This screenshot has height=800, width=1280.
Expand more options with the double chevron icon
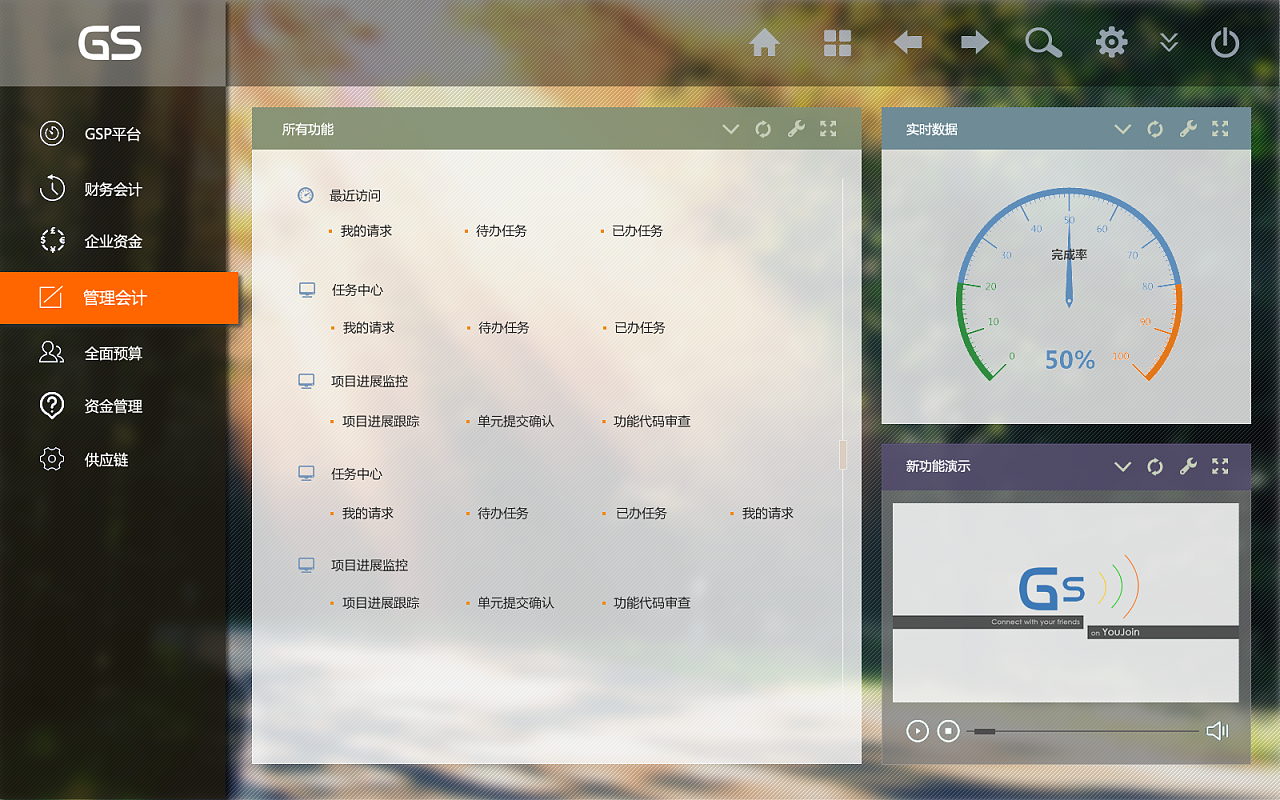tap(1168, 42)
